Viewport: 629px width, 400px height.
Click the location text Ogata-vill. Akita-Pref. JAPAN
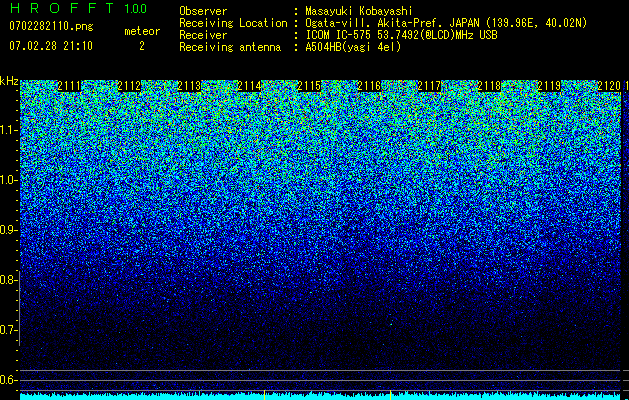click(x=392, y=23)
